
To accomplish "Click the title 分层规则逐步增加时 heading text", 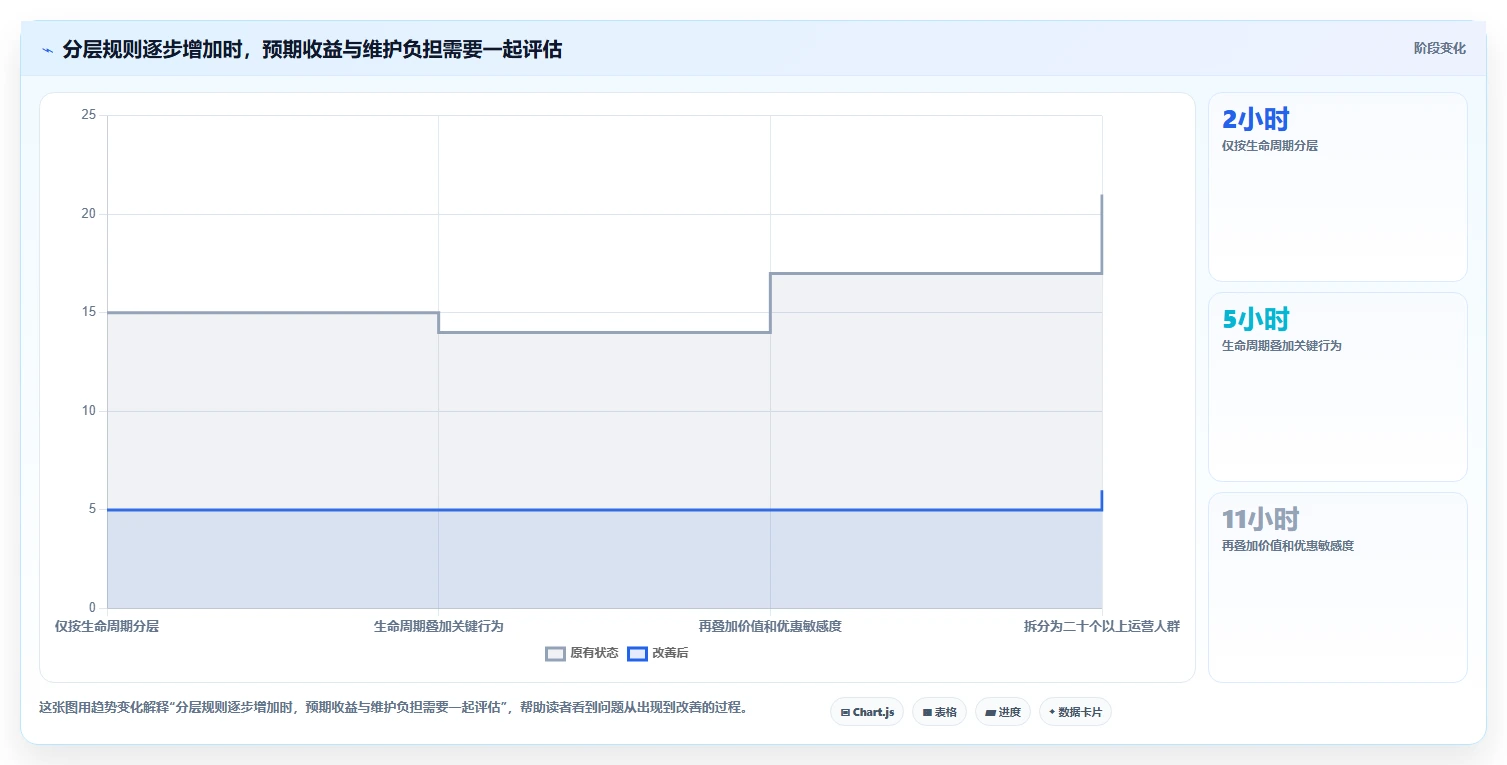I will point(312,49).
